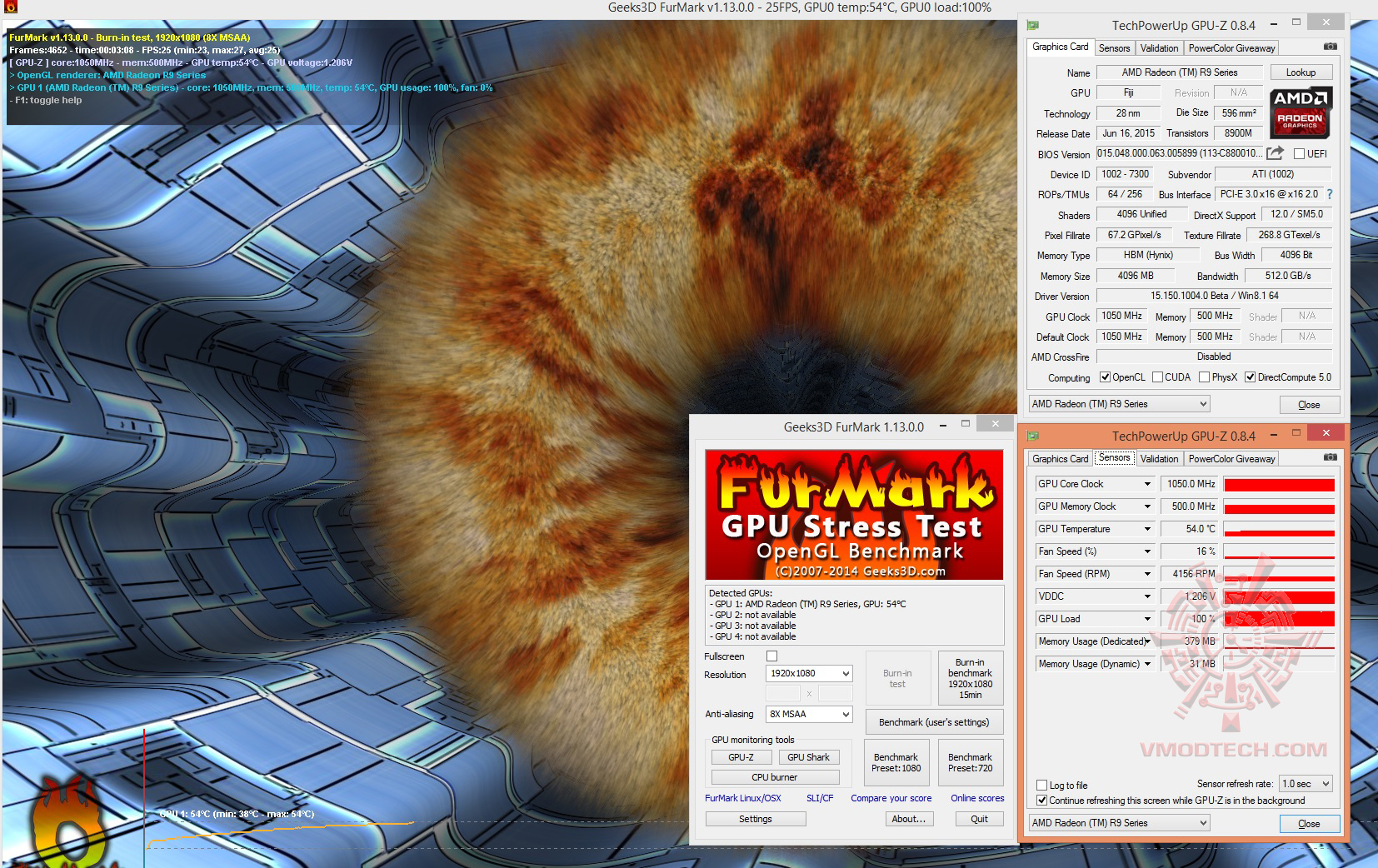Open the Fan Speed (RPM) sensor dropdown

coord(1147,574)
